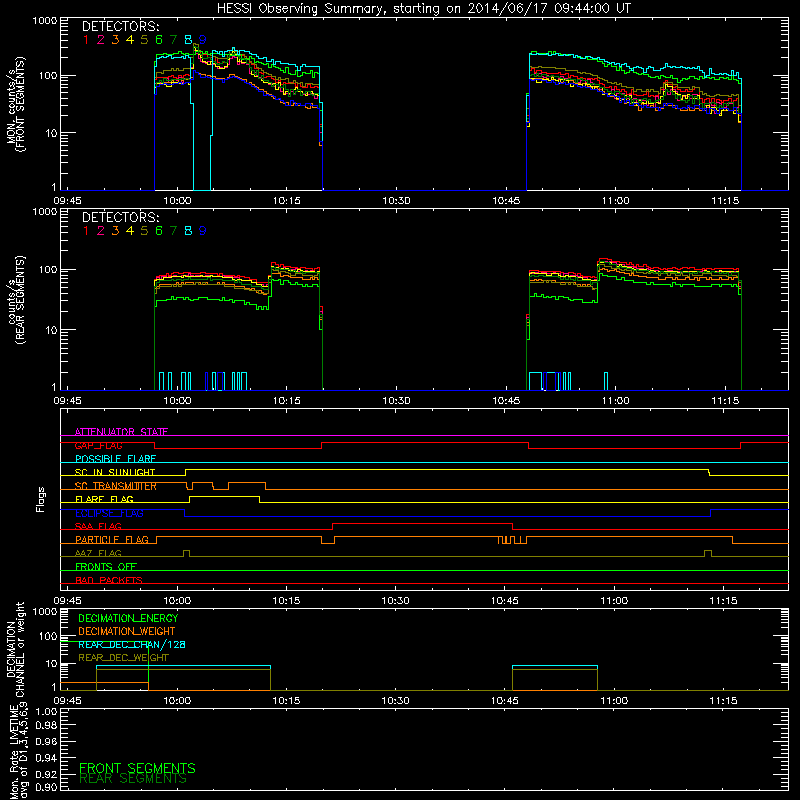Select red detector 1 in rear segments legend
Image resolution: width=800 pixels, height=800 pixels.
86,231
